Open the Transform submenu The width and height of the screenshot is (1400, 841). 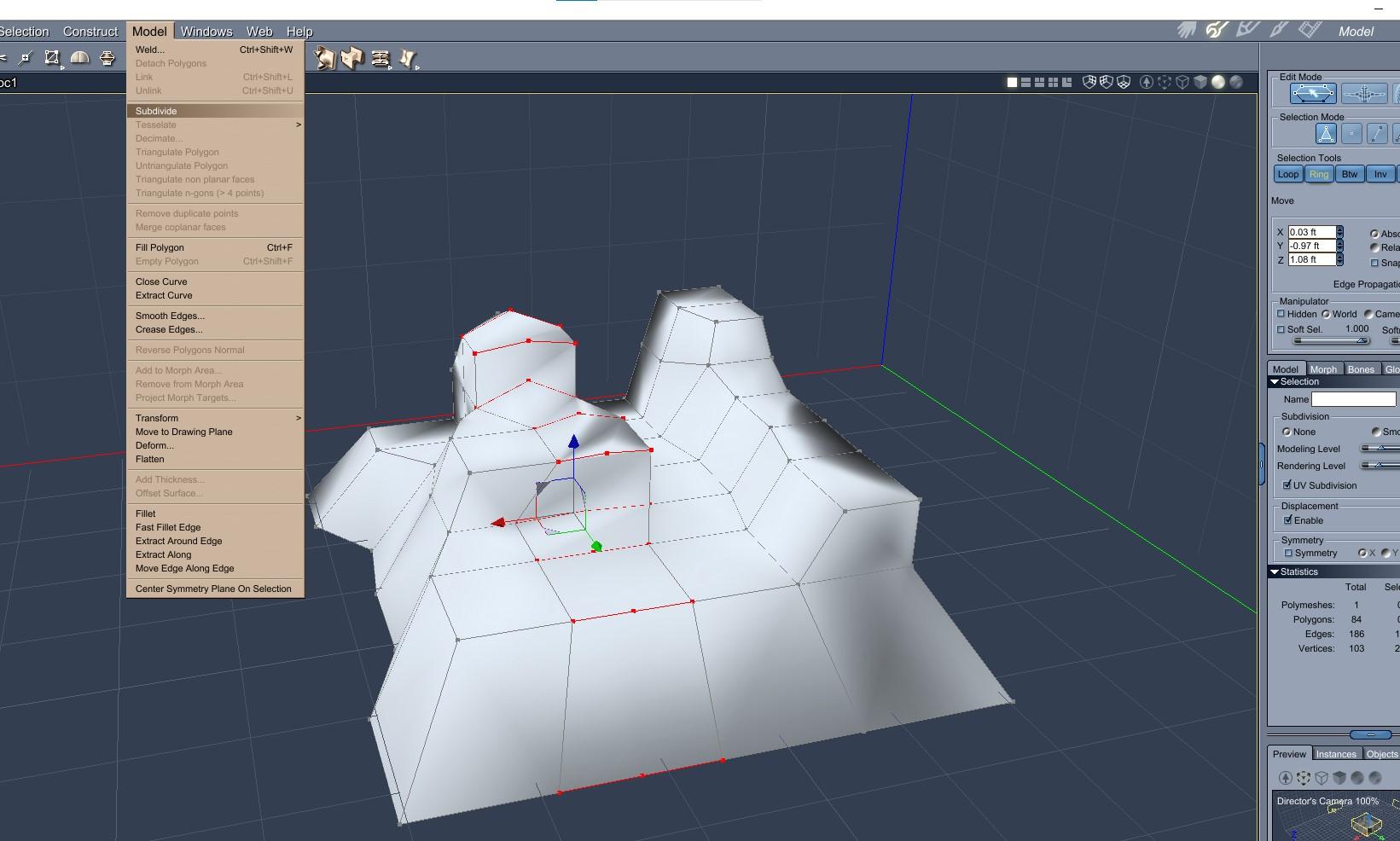coord(215,418)
